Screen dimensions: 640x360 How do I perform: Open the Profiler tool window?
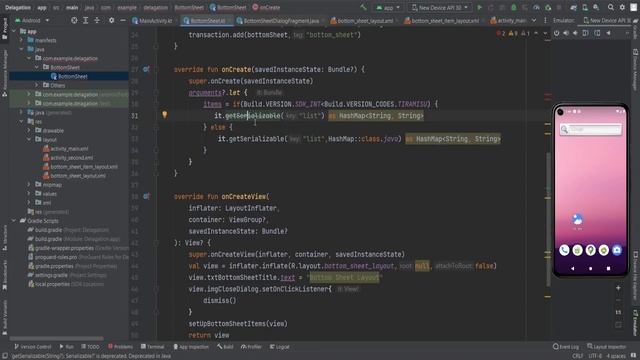(251, 347)
